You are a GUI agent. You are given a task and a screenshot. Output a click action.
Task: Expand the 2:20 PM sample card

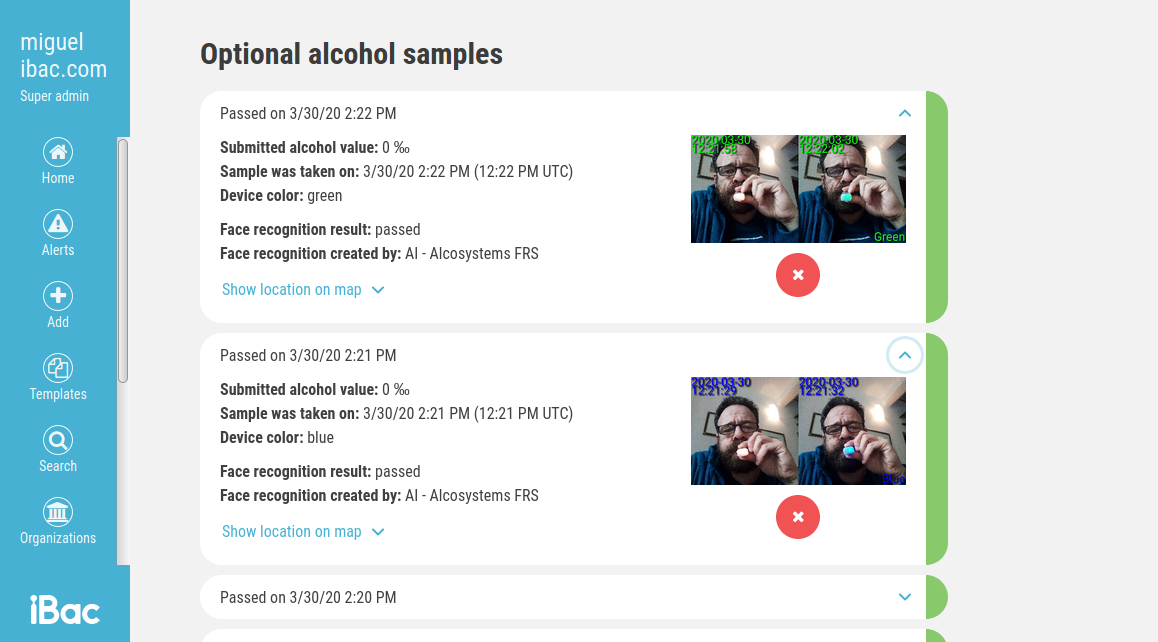pyautogui.click(x=905, y=597)
